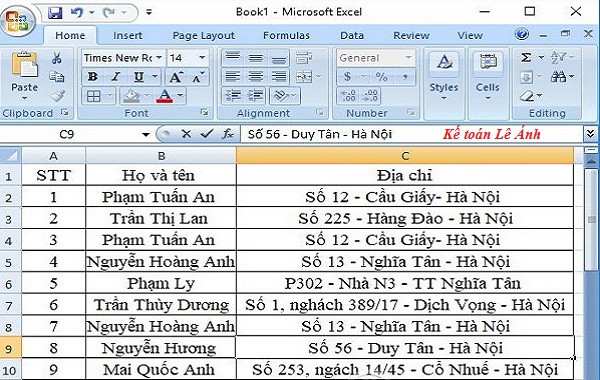This screenshot has height=380, width=600.
Task: Merge and center the cells
Action: click(304, 77)
